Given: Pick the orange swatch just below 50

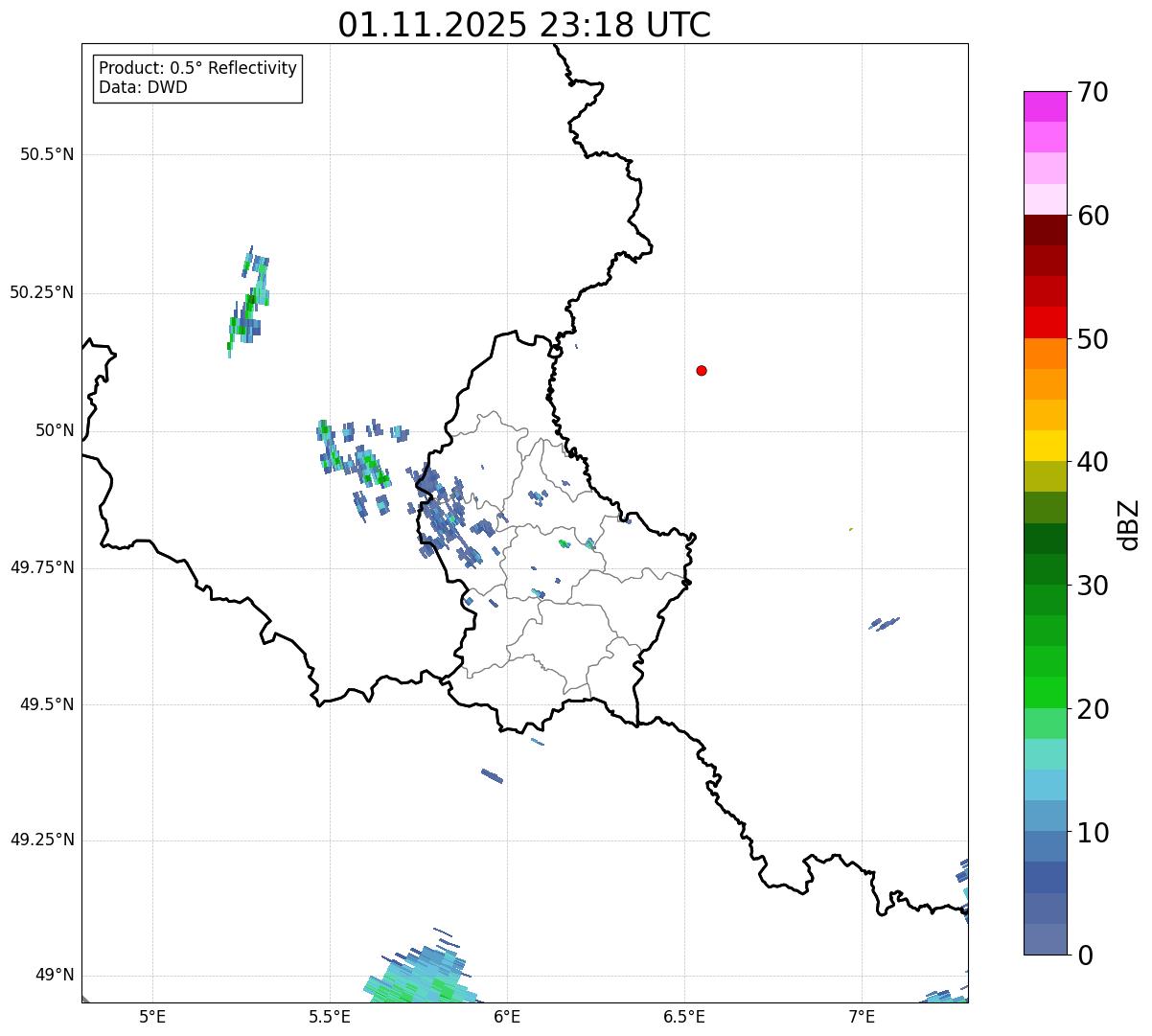Looking at the screenshot, I should click(1045, 354).
